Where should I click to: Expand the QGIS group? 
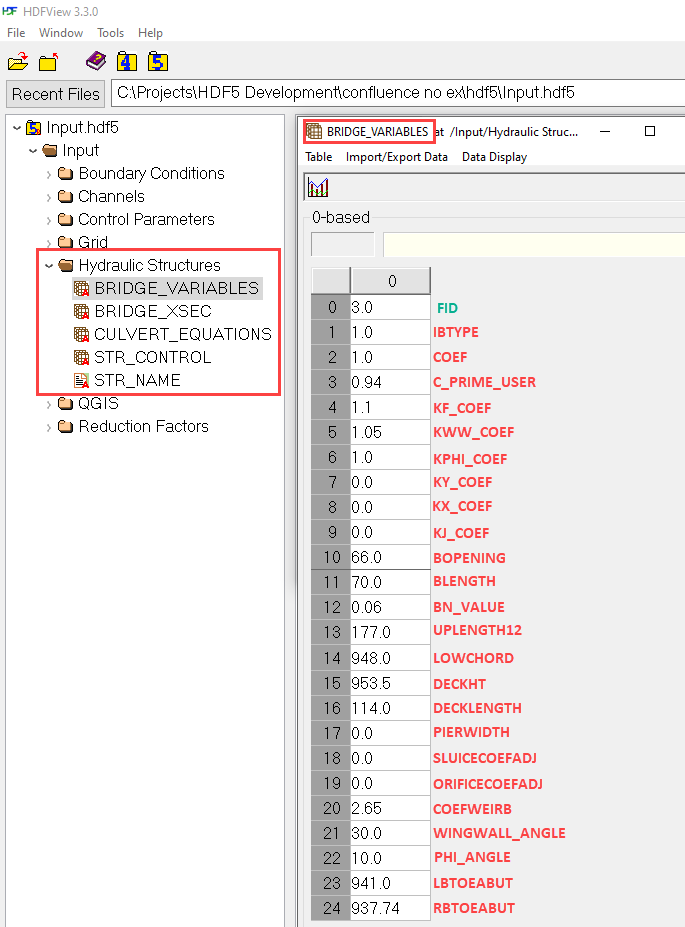click(49, 404)
